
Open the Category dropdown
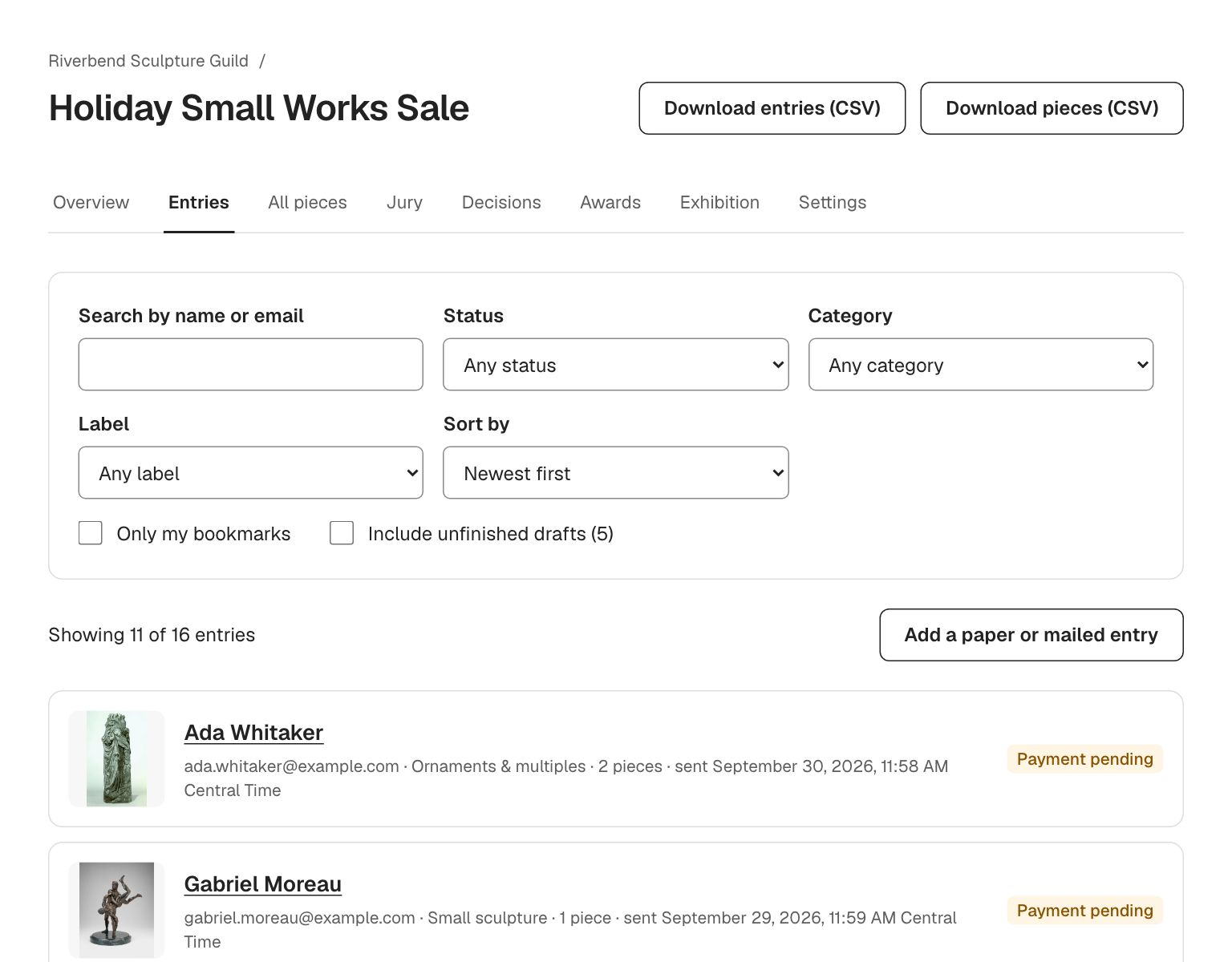tap(980, 365)
